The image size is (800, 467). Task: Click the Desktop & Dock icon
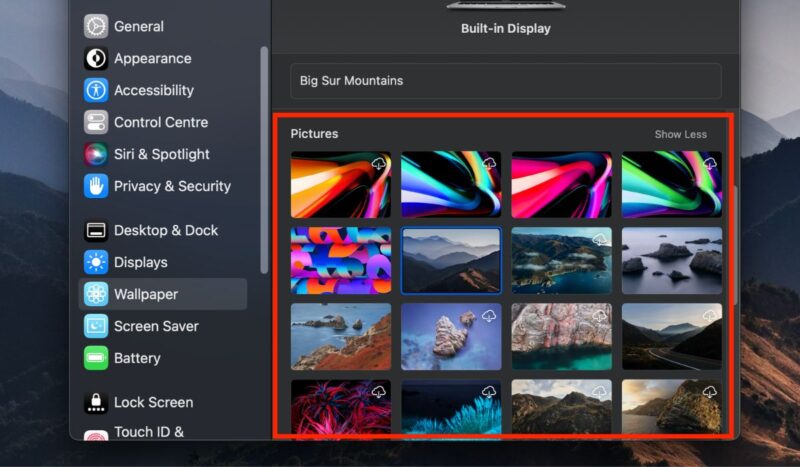96,231
